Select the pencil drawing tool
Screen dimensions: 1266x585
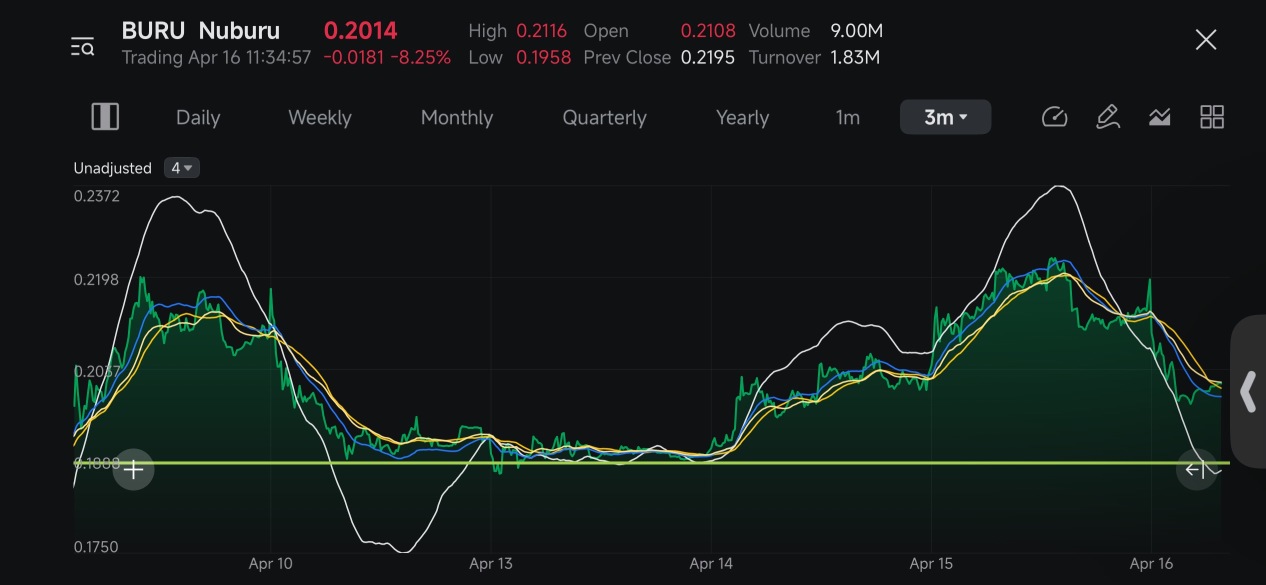(1107, 117)
